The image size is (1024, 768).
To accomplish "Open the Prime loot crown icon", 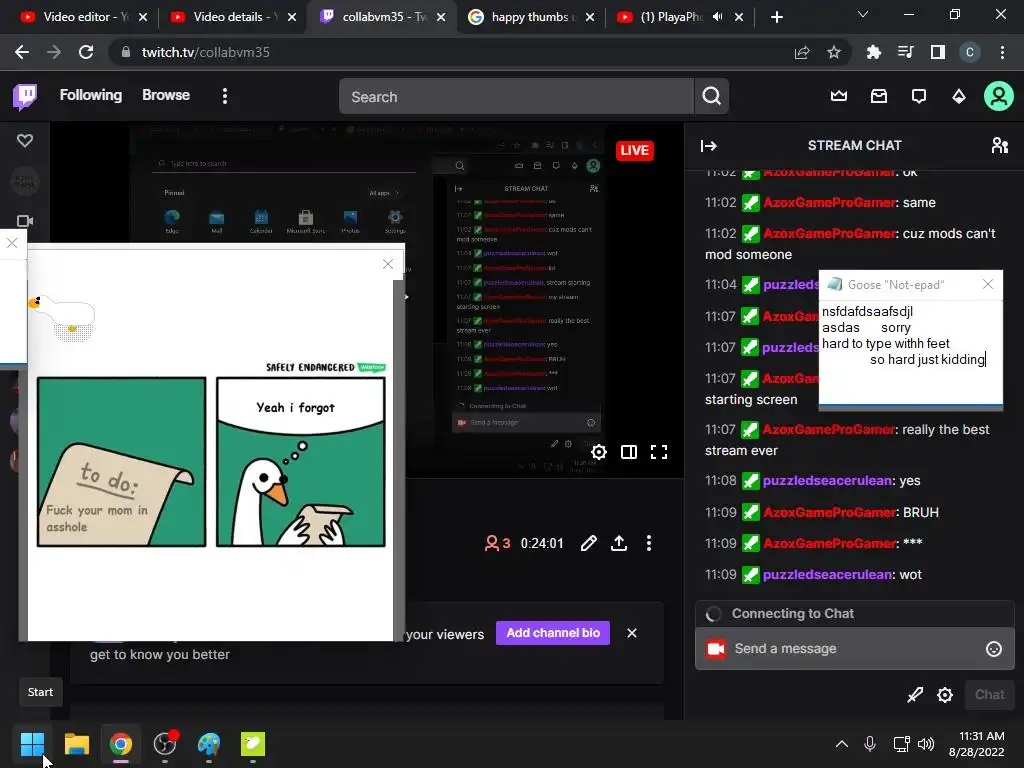I will [x=839, y=97].
